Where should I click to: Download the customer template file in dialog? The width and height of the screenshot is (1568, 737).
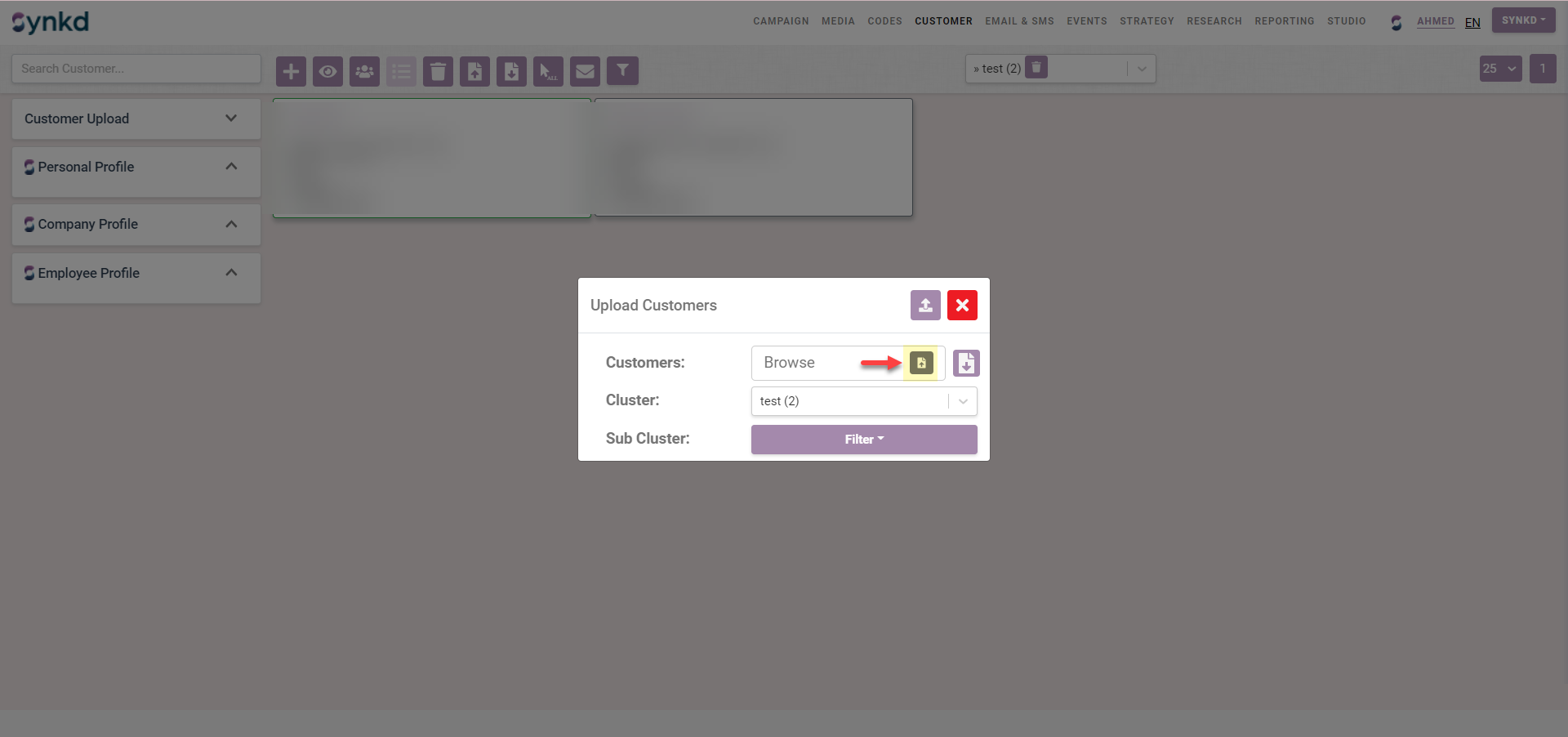966,364
